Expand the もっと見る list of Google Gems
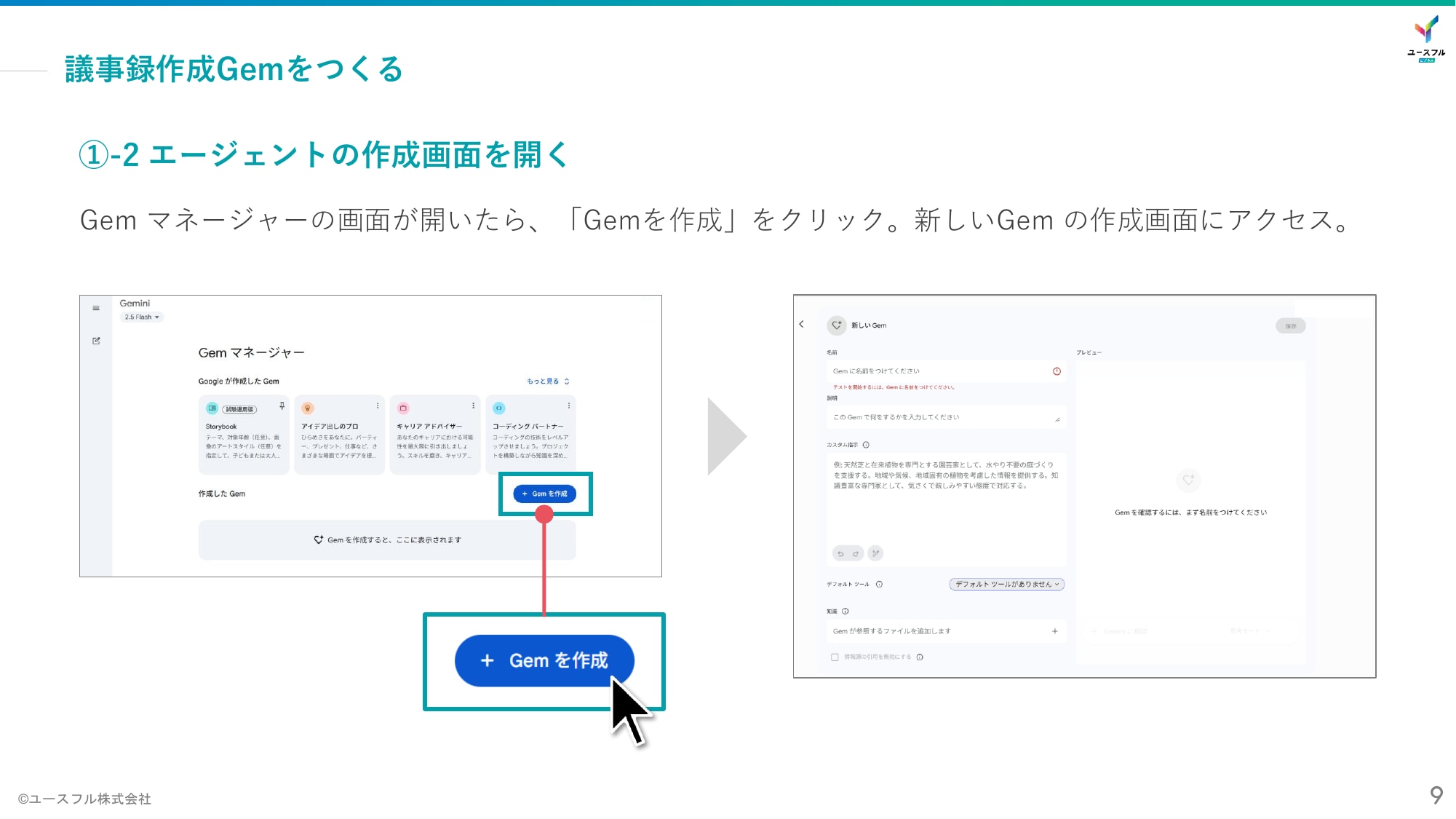The width and height of the screenshot is (1456, 819). click(548, 381)
